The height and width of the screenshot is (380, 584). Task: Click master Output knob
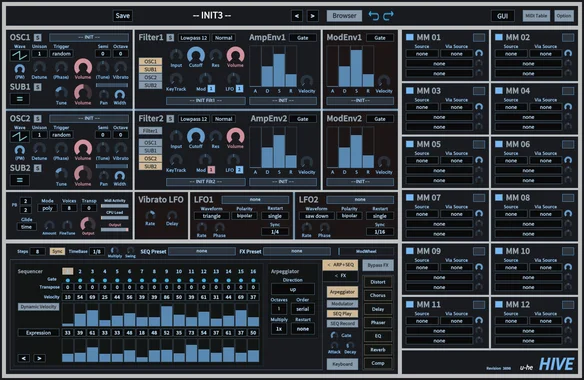coord(88,224)
